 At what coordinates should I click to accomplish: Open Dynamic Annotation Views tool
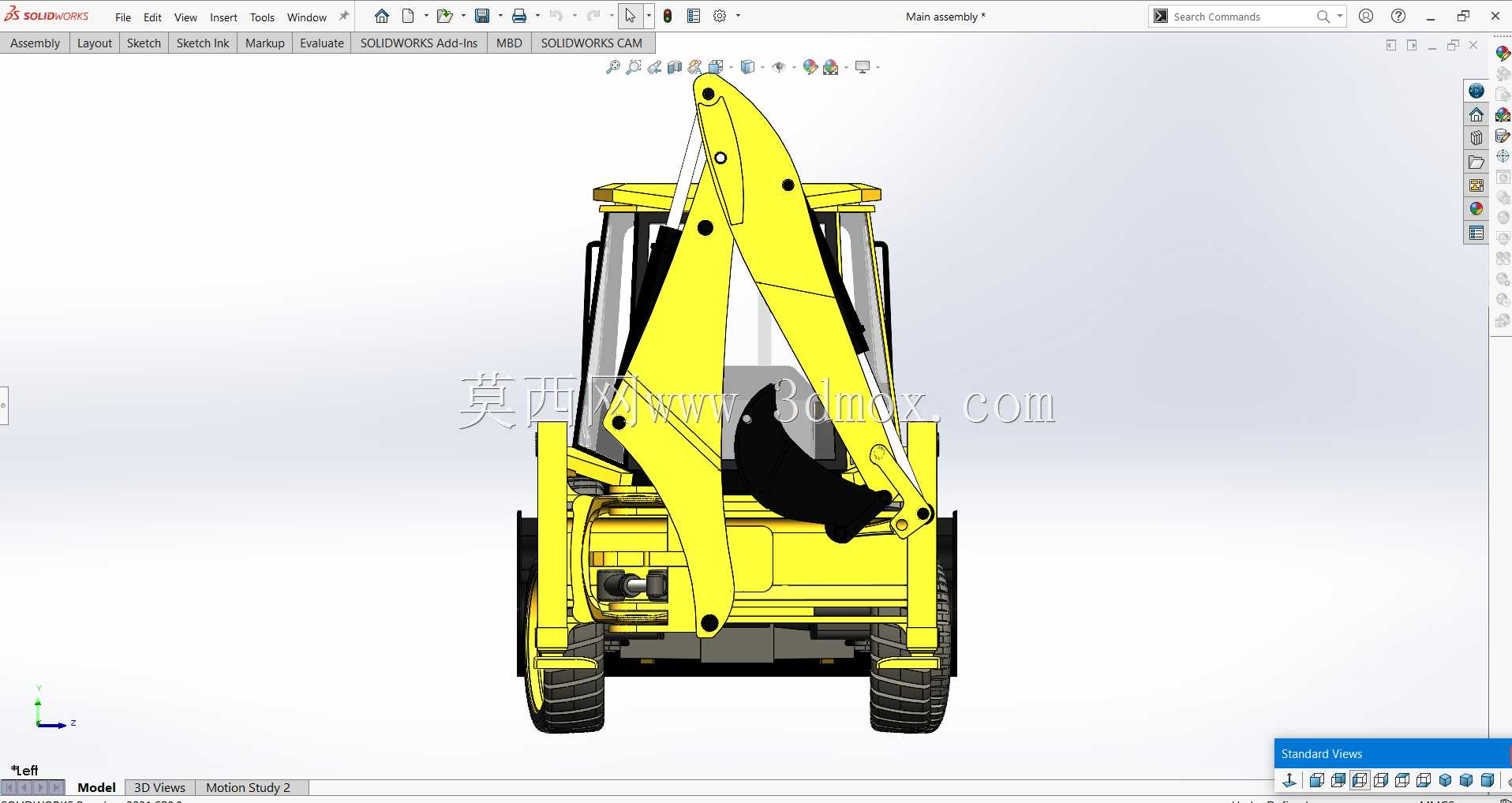click(695, 67)
